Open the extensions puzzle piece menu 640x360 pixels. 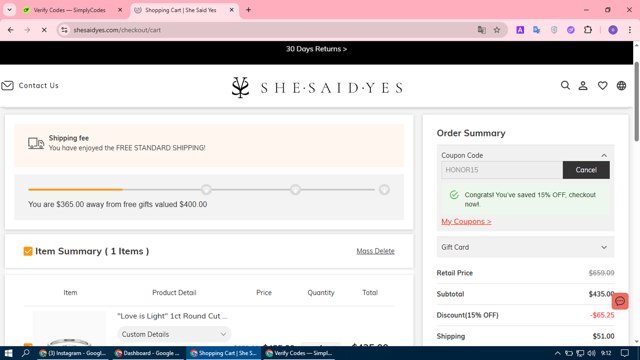pos(588,30)
